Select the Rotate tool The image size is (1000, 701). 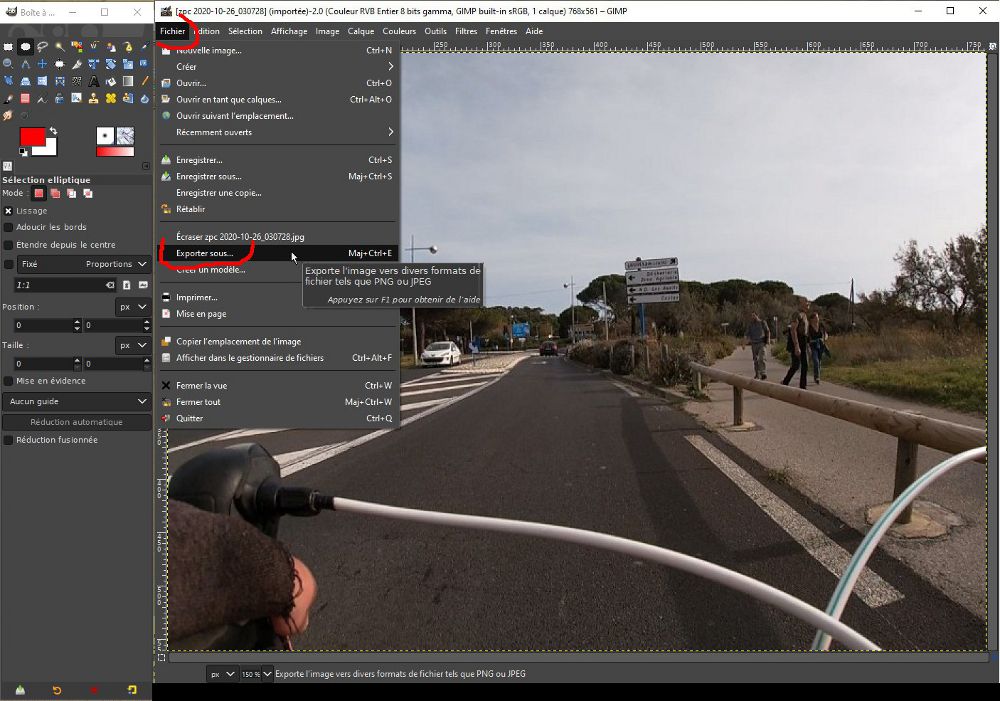click(x=111, y=64)
